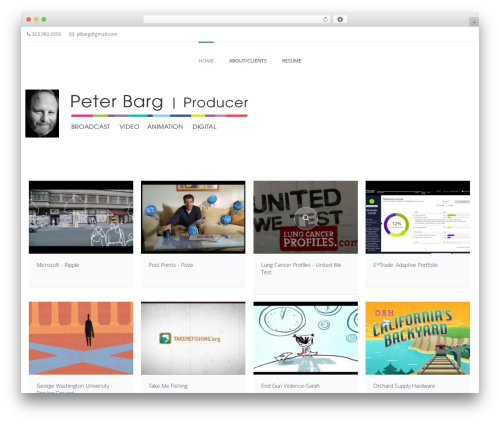Open the E*Trade Adaptive Portfolio thumbnail
Image resolution: width=500 pixels, height=423 pixels.
coord(418,217)
